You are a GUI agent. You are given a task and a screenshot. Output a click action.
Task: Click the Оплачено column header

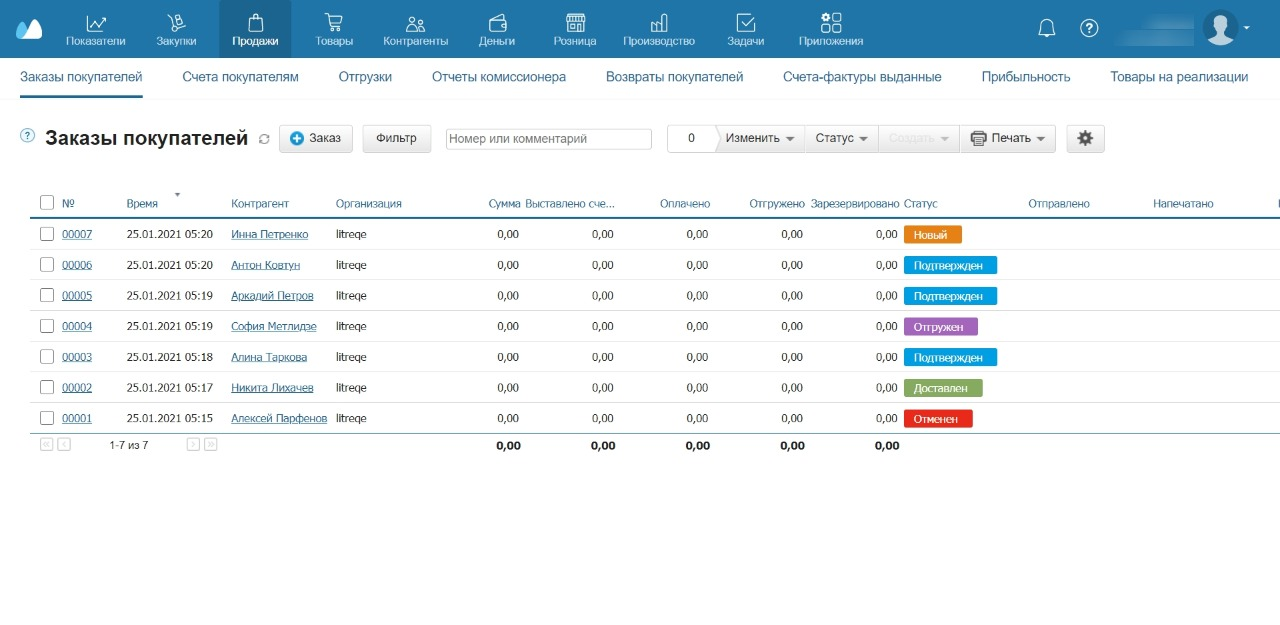tap(685, 203)
